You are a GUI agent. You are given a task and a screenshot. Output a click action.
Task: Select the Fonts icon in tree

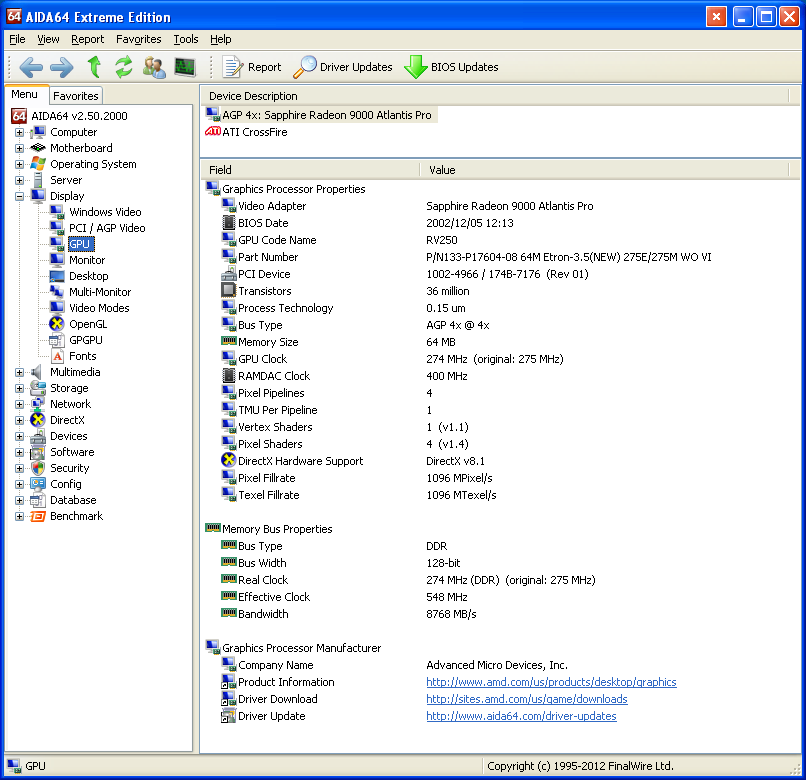[x=58, y=356]
